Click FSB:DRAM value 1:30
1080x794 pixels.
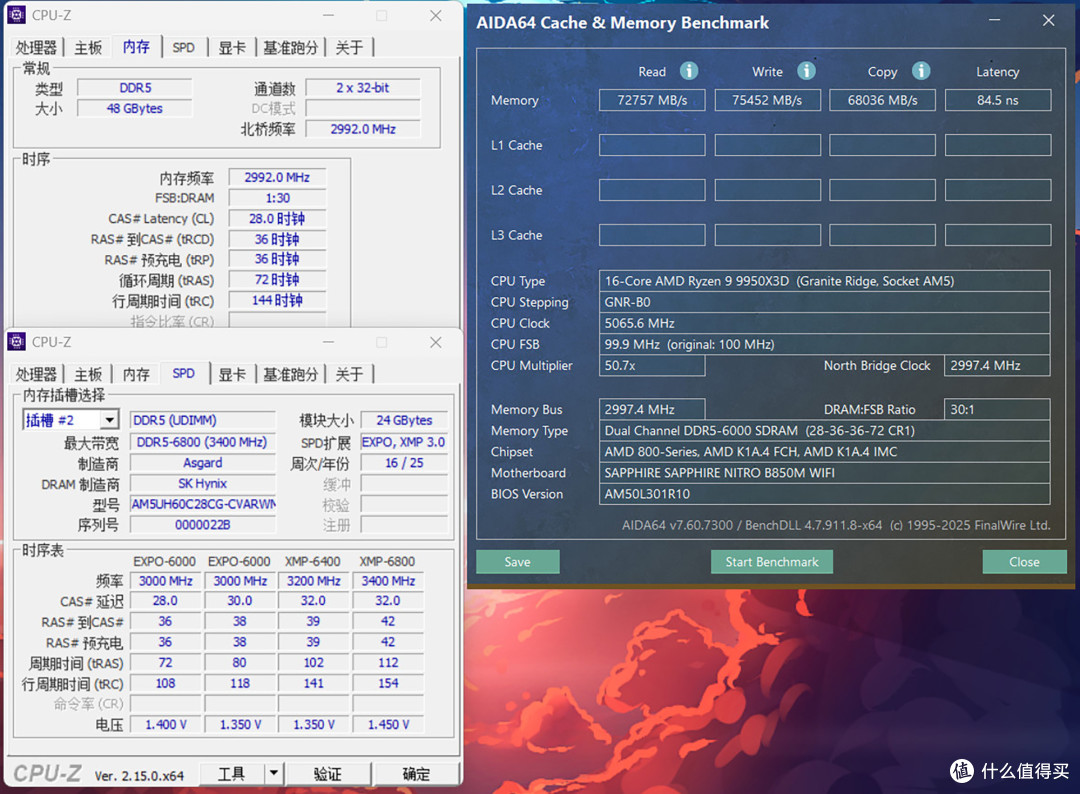pos(277,198)
